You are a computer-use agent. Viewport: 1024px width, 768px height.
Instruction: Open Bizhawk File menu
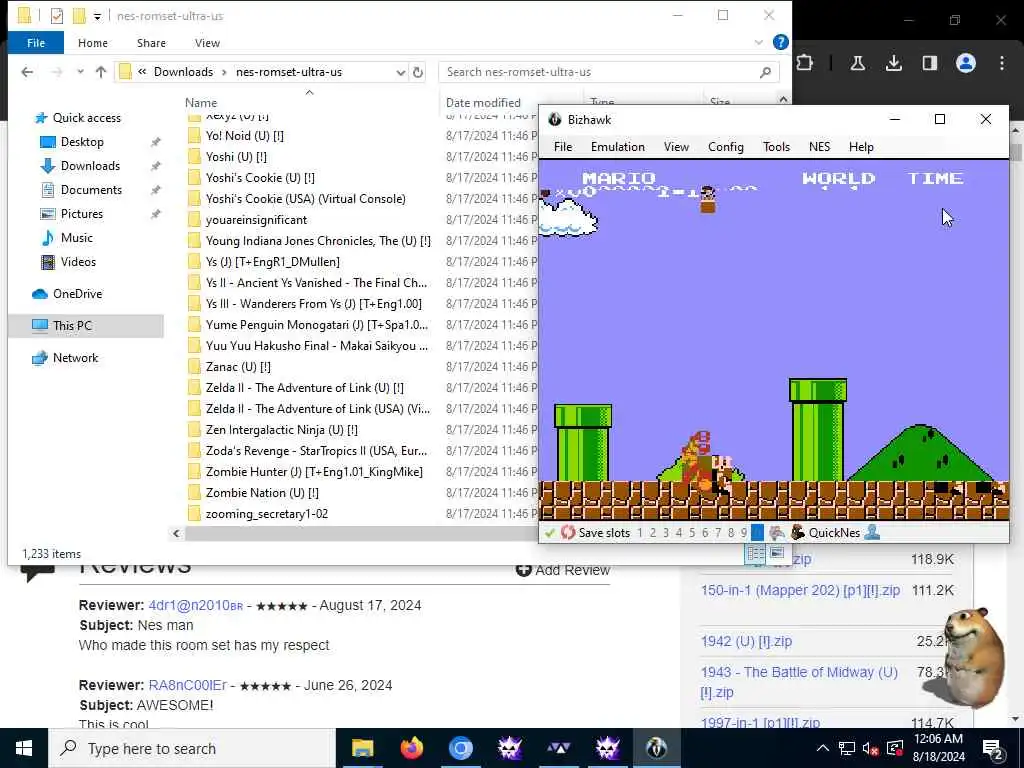tap(562, 147)
